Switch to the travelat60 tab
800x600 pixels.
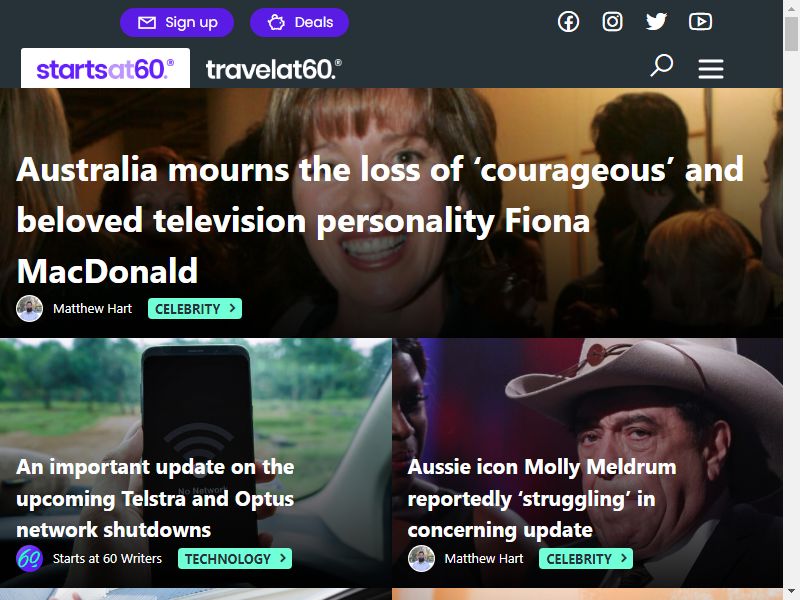point(273,69)
